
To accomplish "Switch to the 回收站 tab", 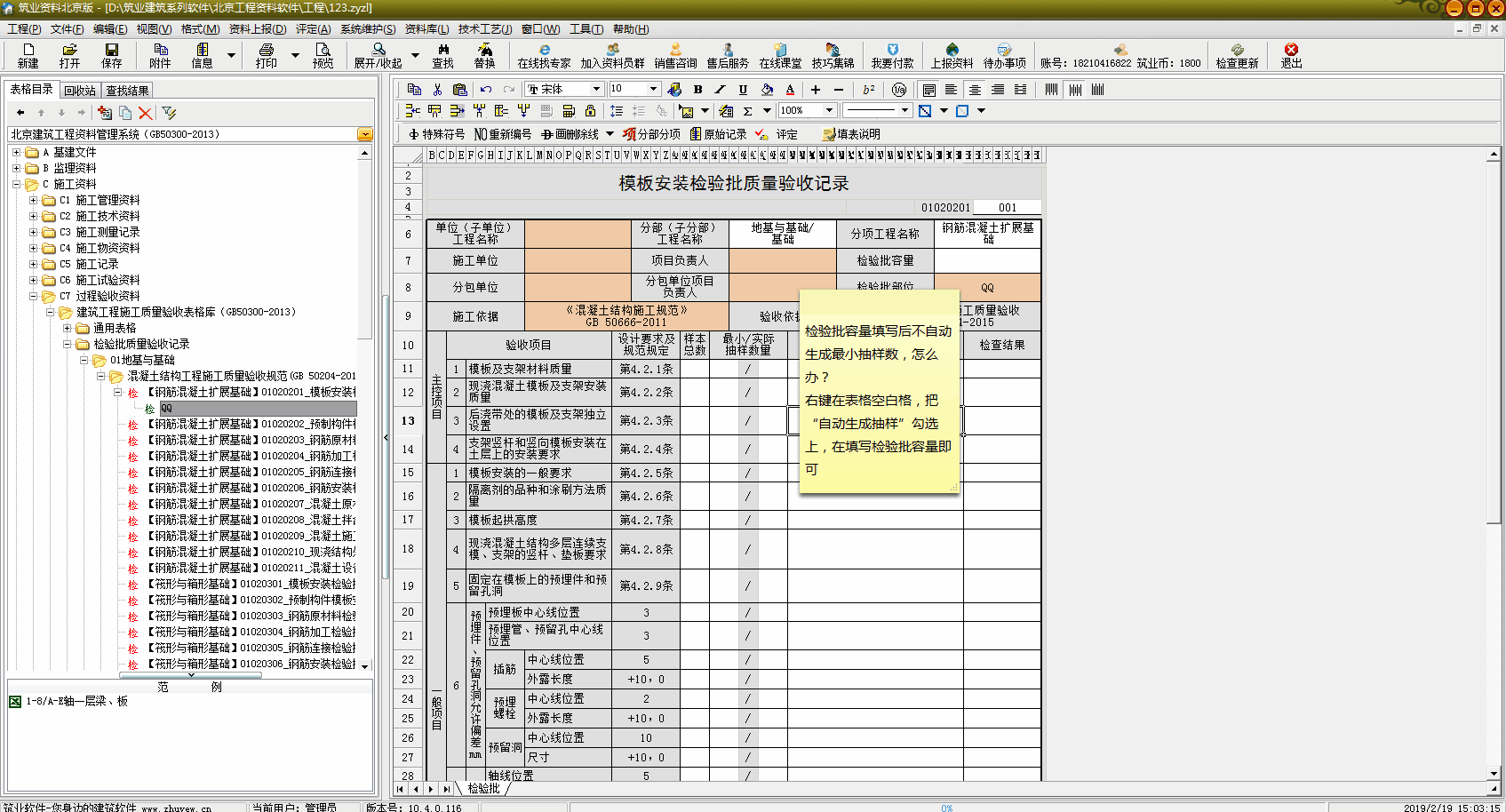I will pyautogui.click(x=80, y=91).
